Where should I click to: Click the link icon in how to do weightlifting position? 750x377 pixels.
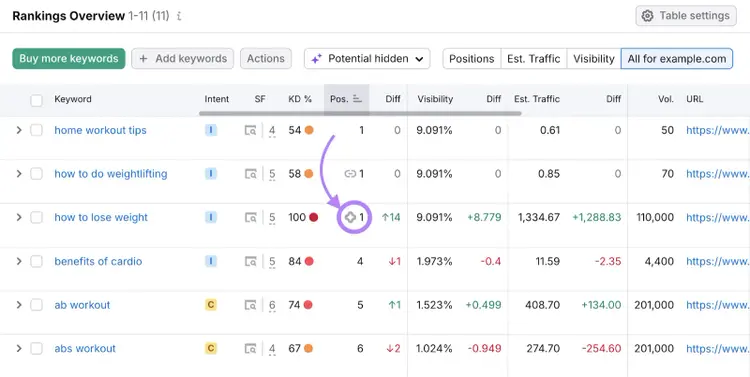(x=351, y=174)
